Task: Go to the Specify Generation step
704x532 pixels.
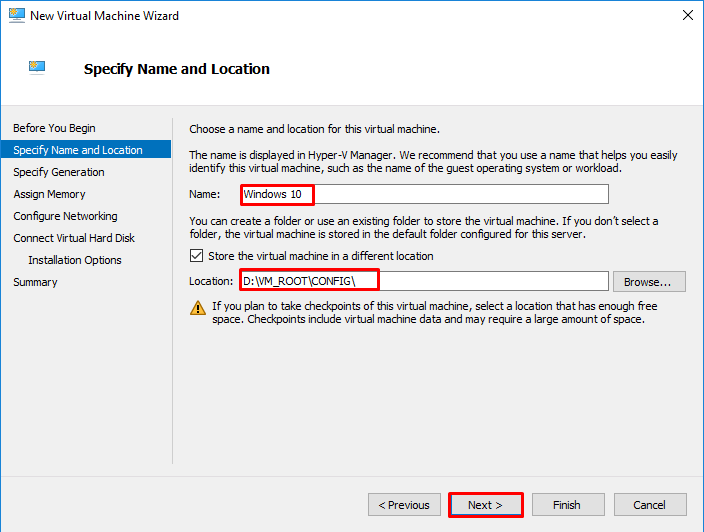Action: [59, 172]
